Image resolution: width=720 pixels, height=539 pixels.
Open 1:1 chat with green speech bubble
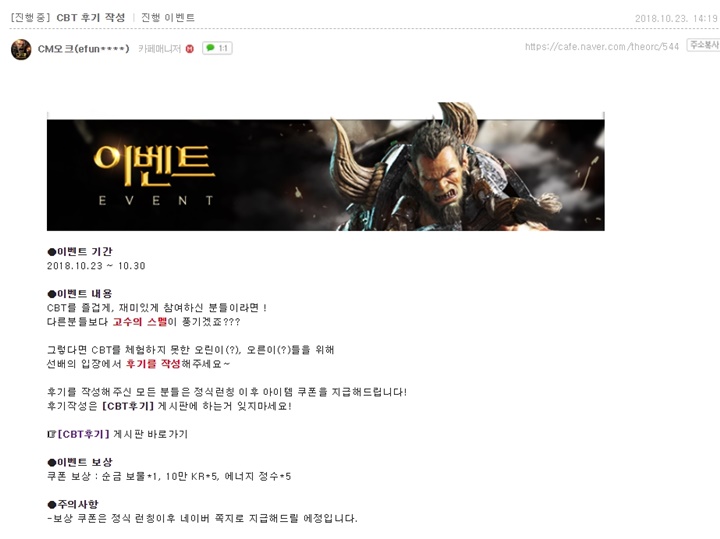[217, 48]
